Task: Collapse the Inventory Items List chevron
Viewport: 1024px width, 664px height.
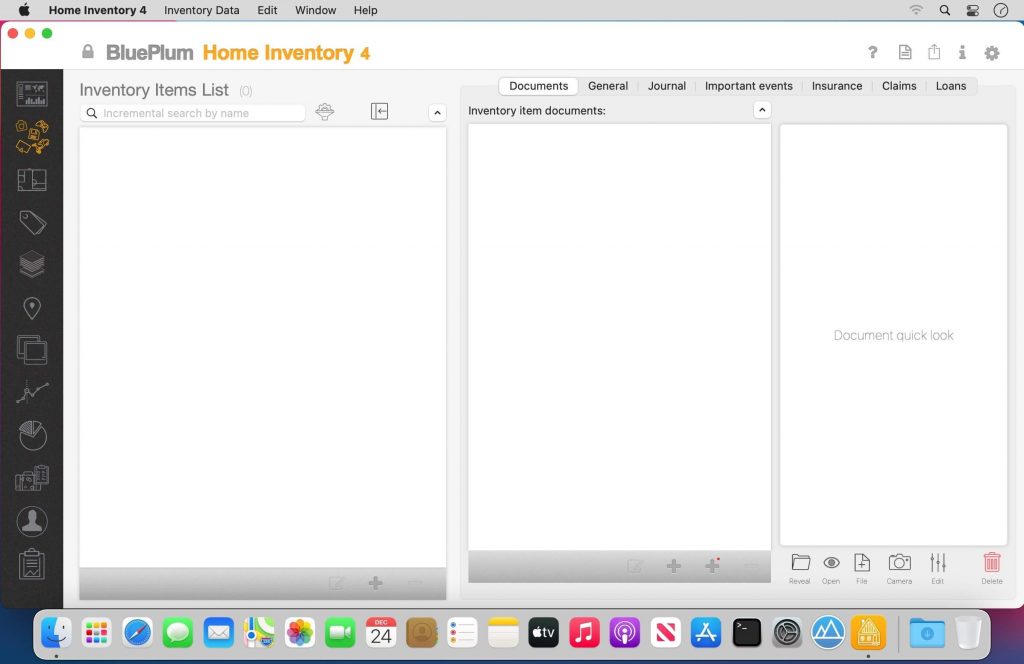Action: 437,113
